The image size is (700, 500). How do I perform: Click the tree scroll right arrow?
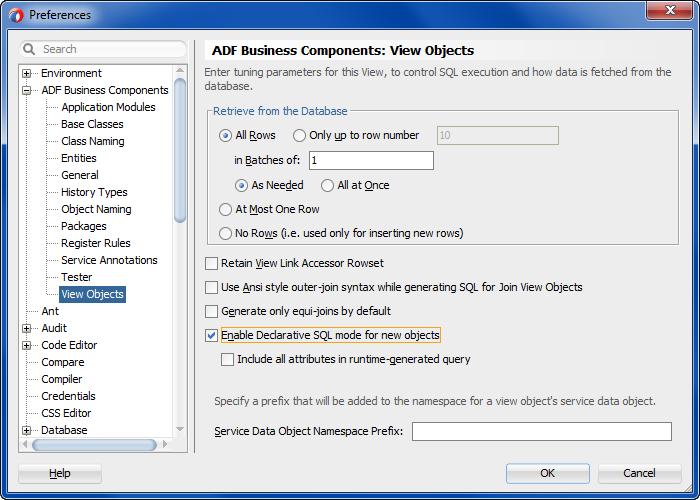pos(165,445)
